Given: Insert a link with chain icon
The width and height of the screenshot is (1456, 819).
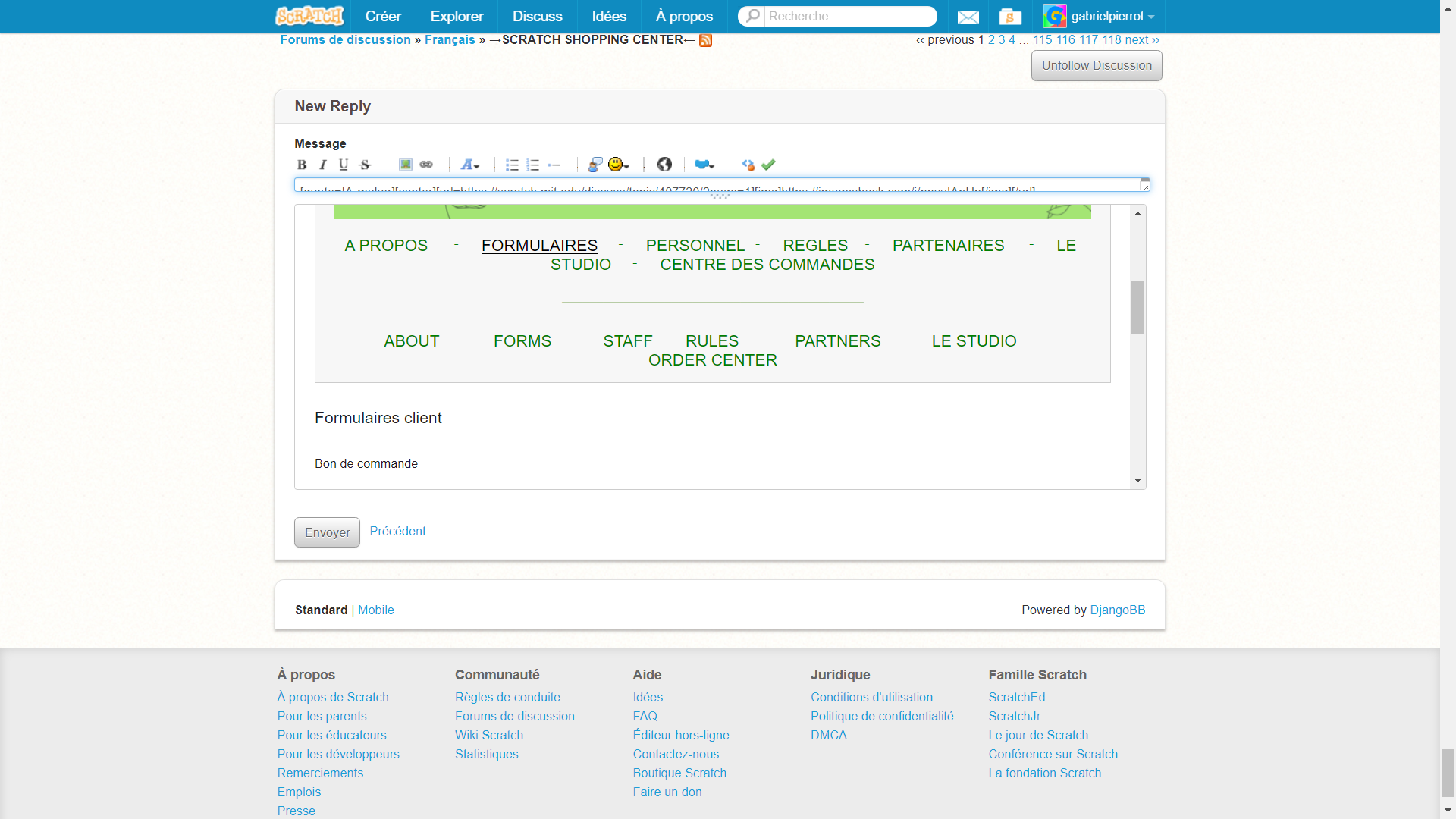Looking at the screenshot, I should 426,165.
